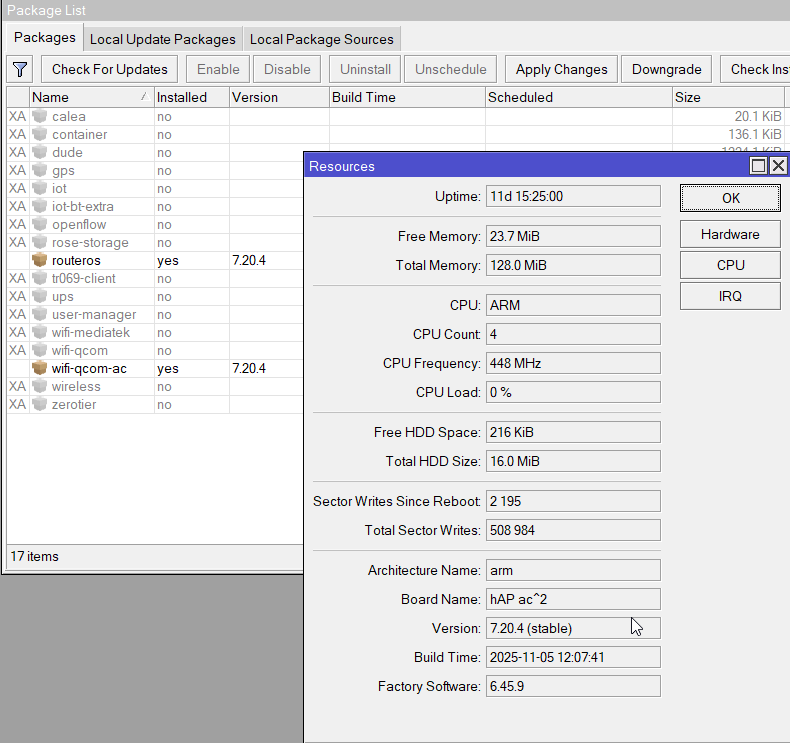This screenshot has width=790, height=743.
Task: Sort by the Build Time column header
Action: tap(407, 97)
